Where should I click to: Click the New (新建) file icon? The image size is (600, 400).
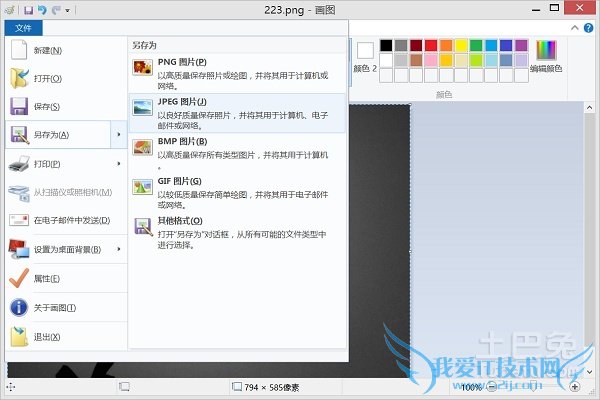19,50
